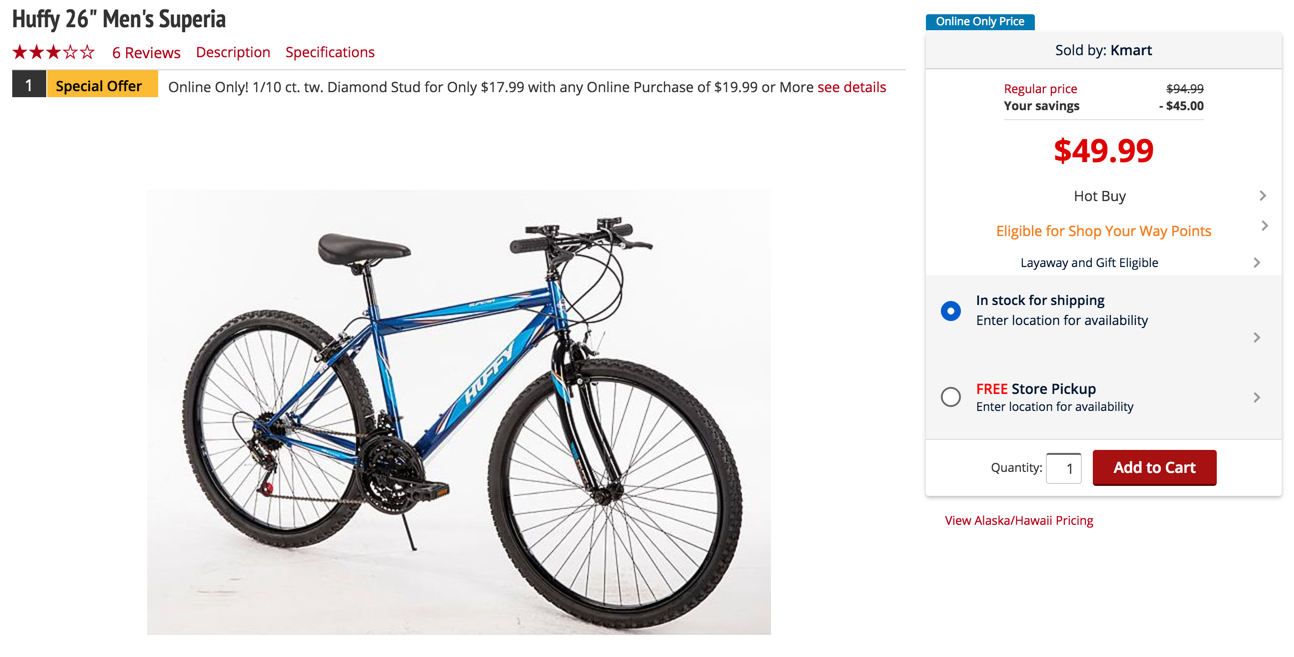Screen dimensions: 1294x657
Task: Expand the Hot Buy details arrow
Action: [x=1262, y=196]
